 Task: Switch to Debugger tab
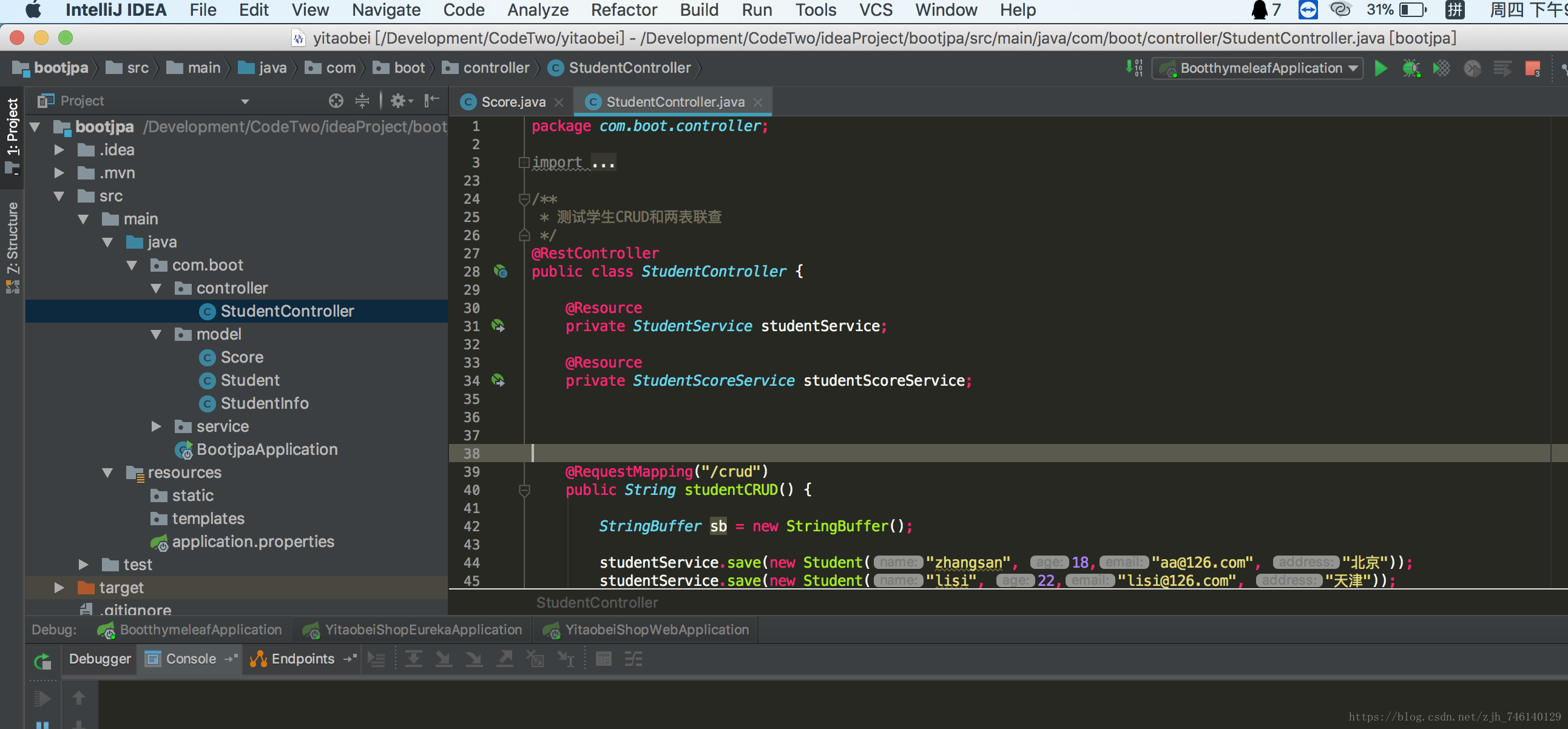click(x=100, y=659)
